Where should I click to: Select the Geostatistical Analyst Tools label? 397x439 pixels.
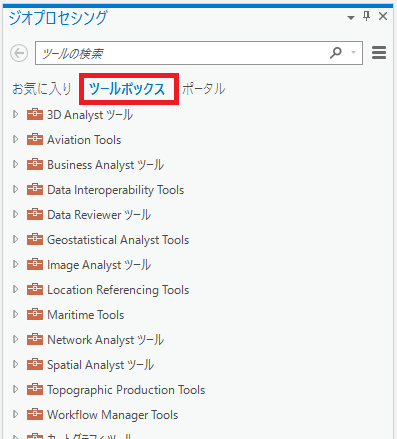pyautogui.click(x=118, y=240)
